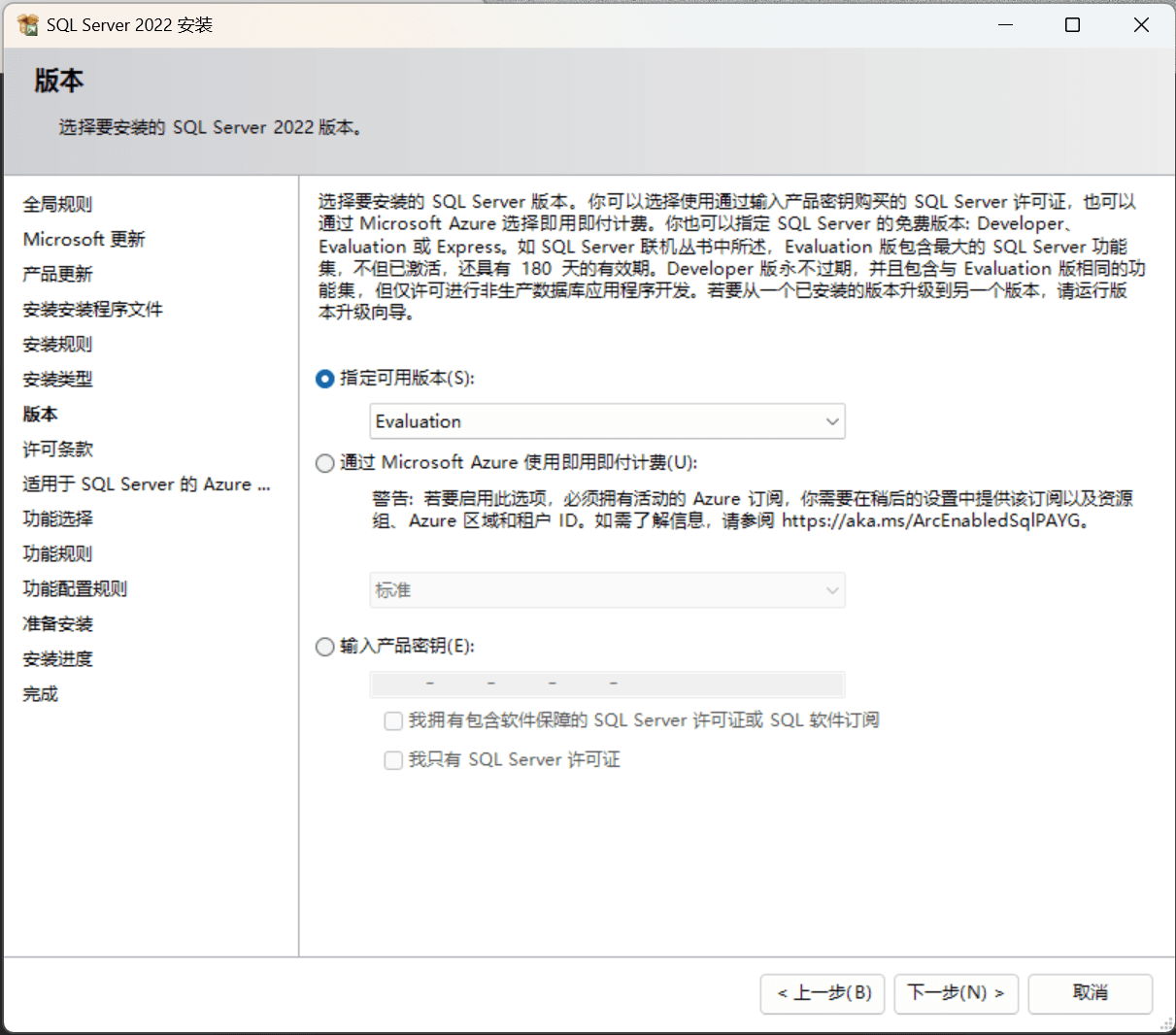Select 安装进度 step in sidebar
The width and height of the screenshot is (1176, 1035).
click(57, 659)
